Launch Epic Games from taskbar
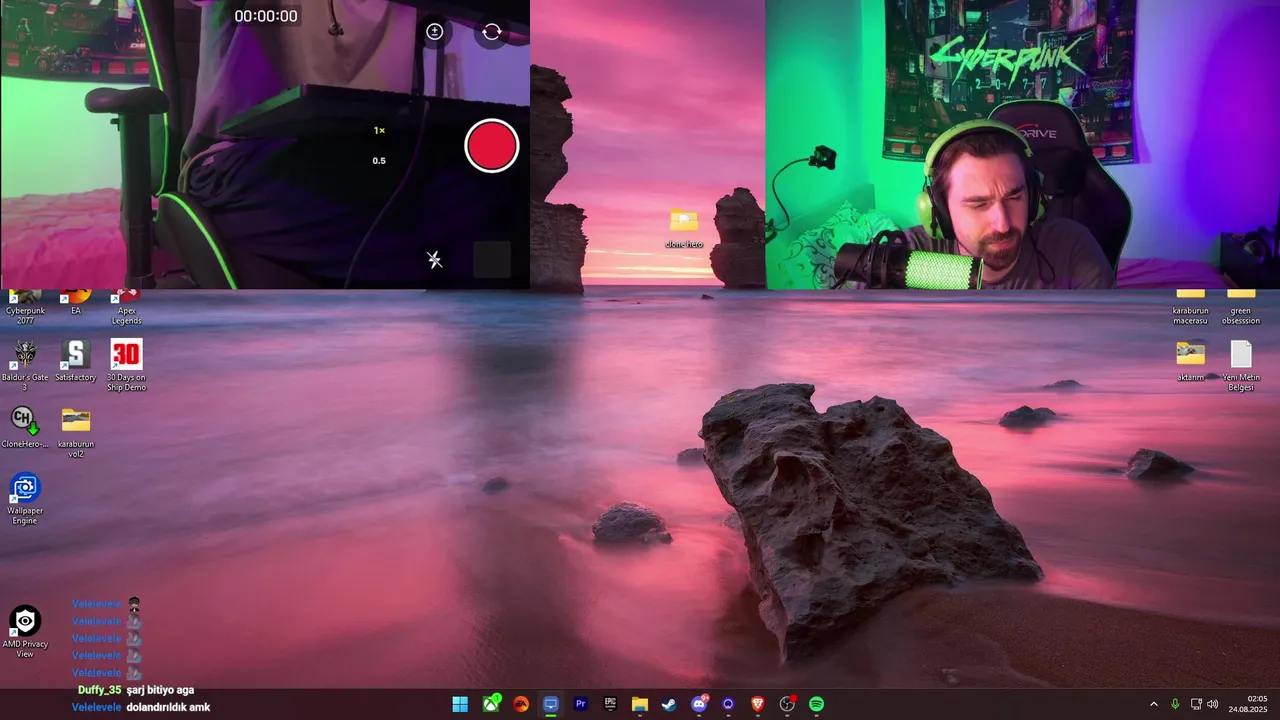1280x720 pixels. click(610, 704)
